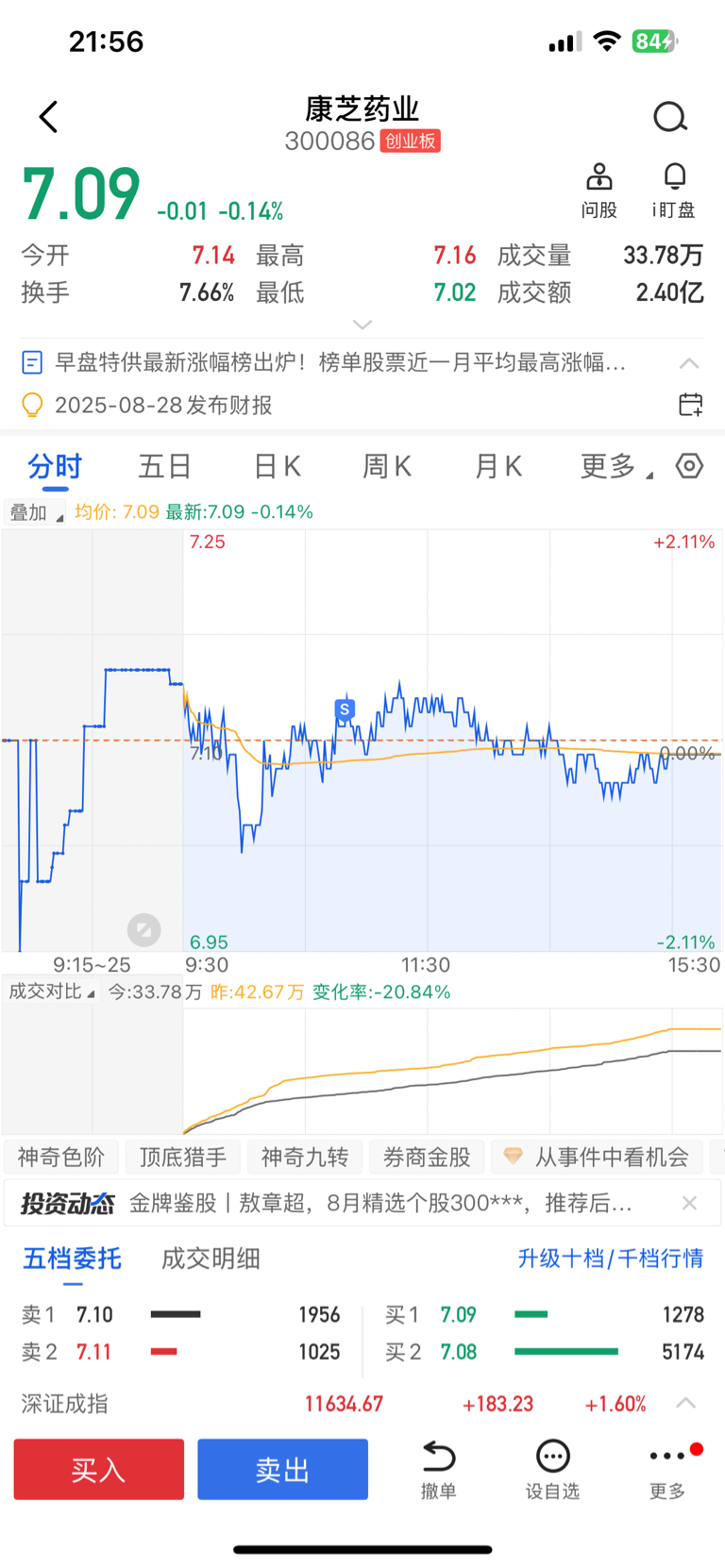Tap the back arrow icon

(49, 117)
